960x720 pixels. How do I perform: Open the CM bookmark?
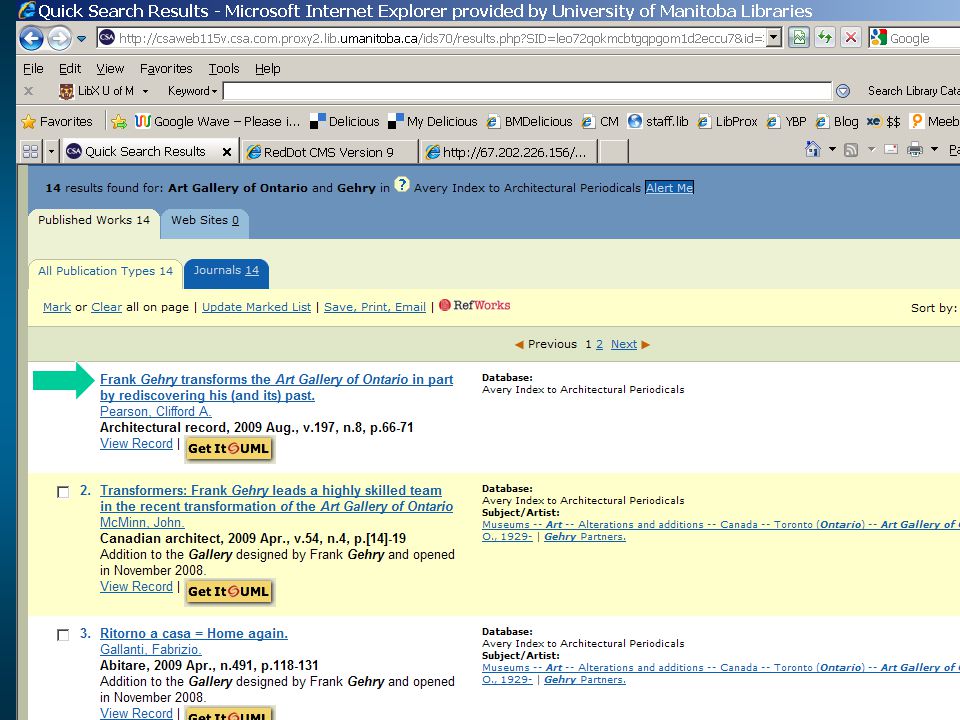[601, 121]
